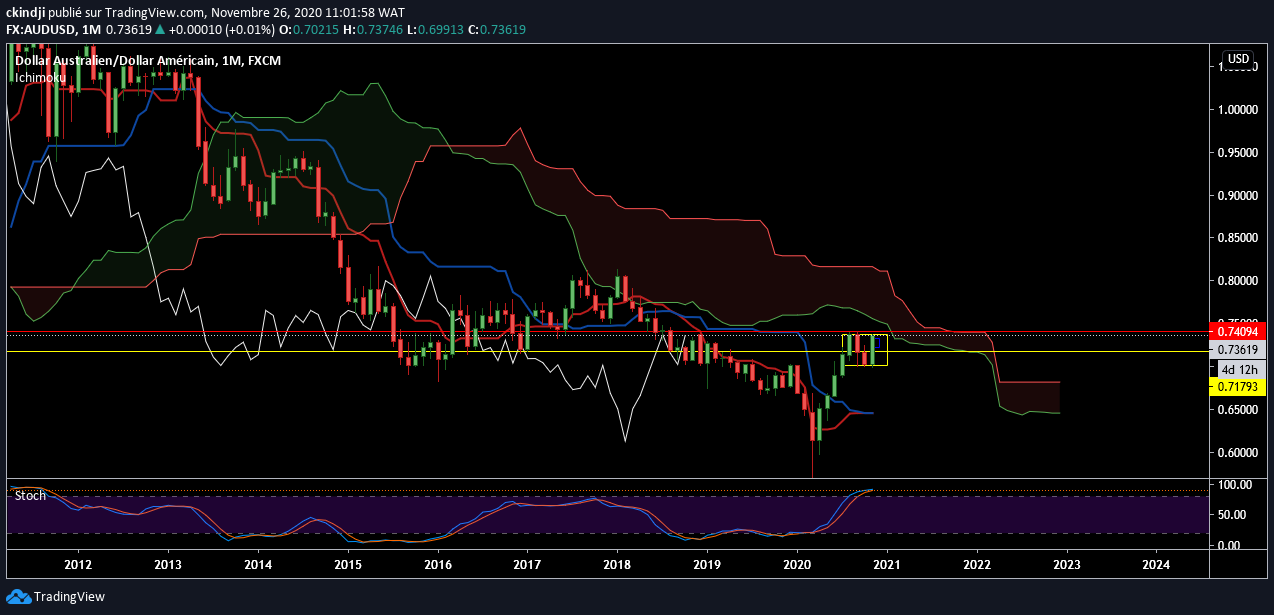Click the 2023 label on time axis

coord(1066,566)
